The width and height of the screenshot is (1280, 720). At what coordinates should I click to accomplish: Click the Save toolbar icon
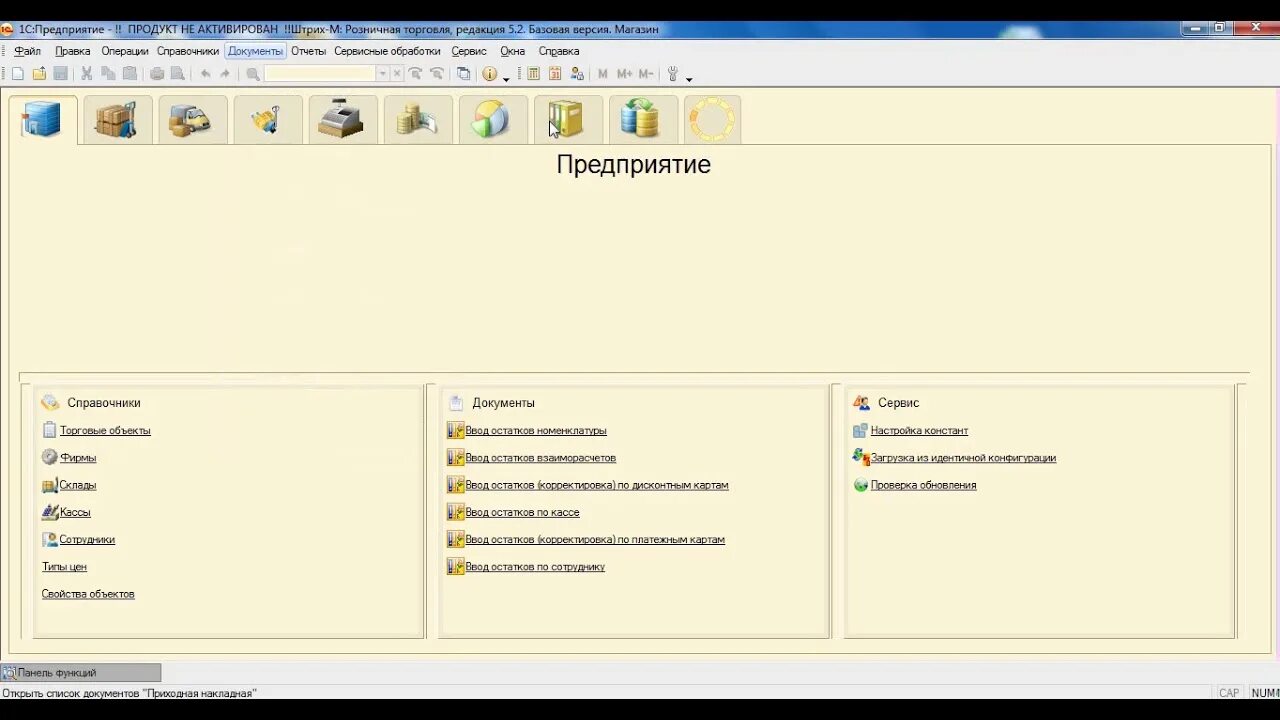point(60,74)
